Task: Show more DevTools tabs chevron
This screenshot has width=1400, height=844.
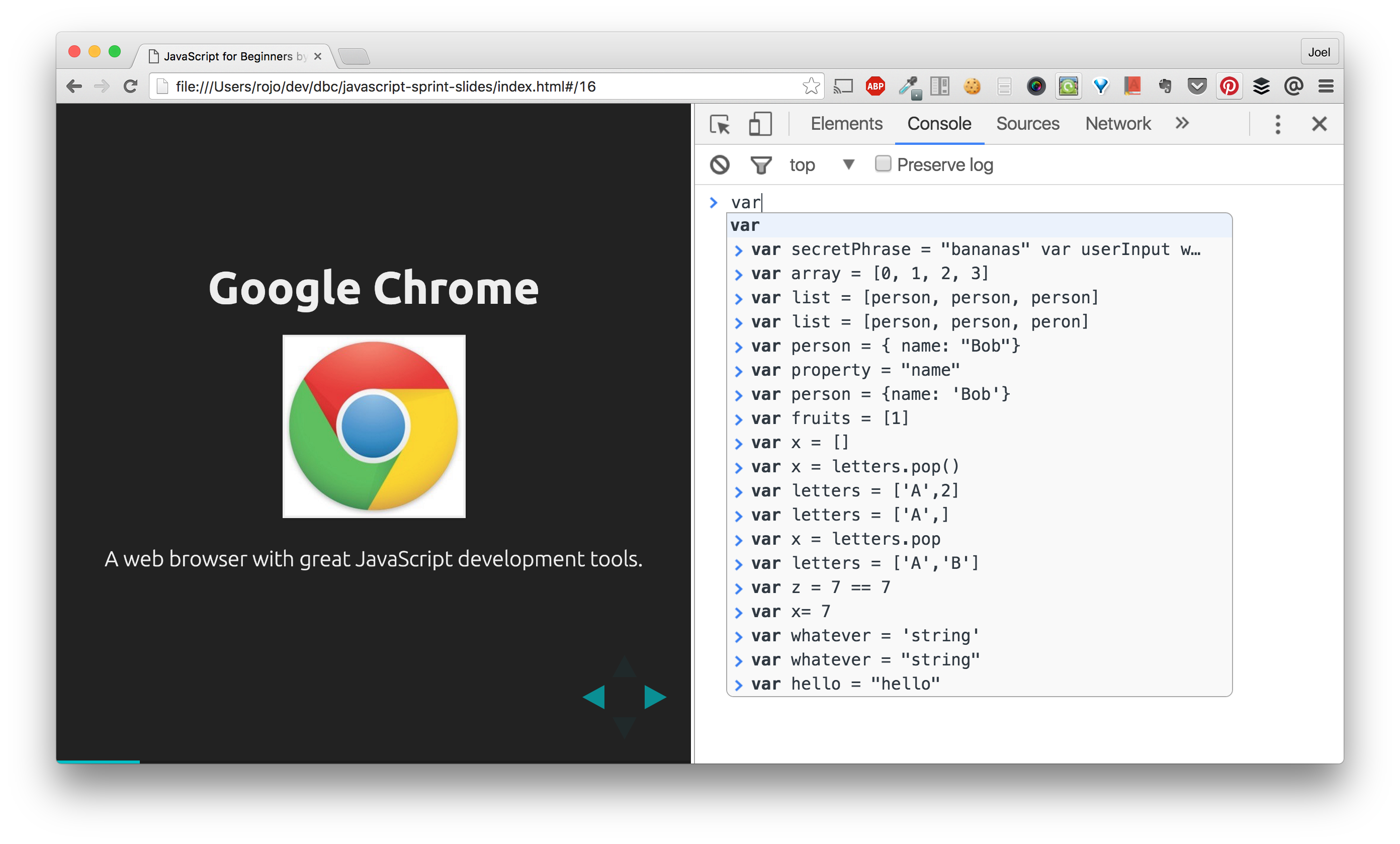Action: (1182, 123)
